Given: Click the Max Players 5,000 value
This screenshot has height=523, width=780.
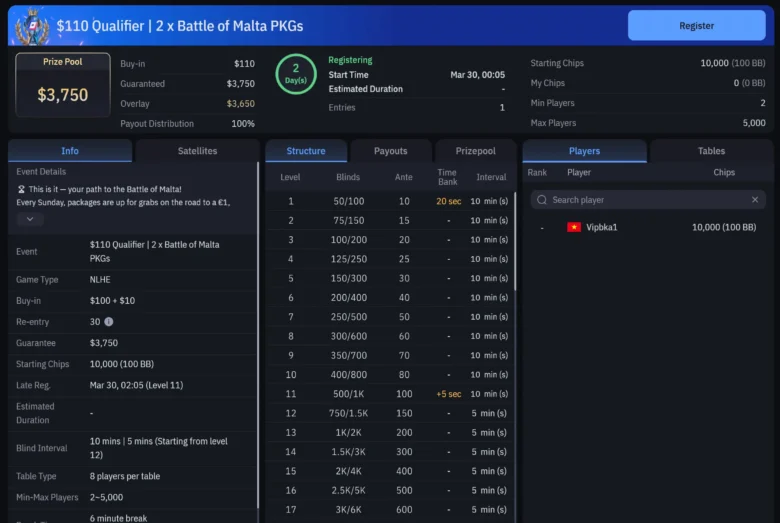Looking at the screenshot, I should click(x=754, y=123).
